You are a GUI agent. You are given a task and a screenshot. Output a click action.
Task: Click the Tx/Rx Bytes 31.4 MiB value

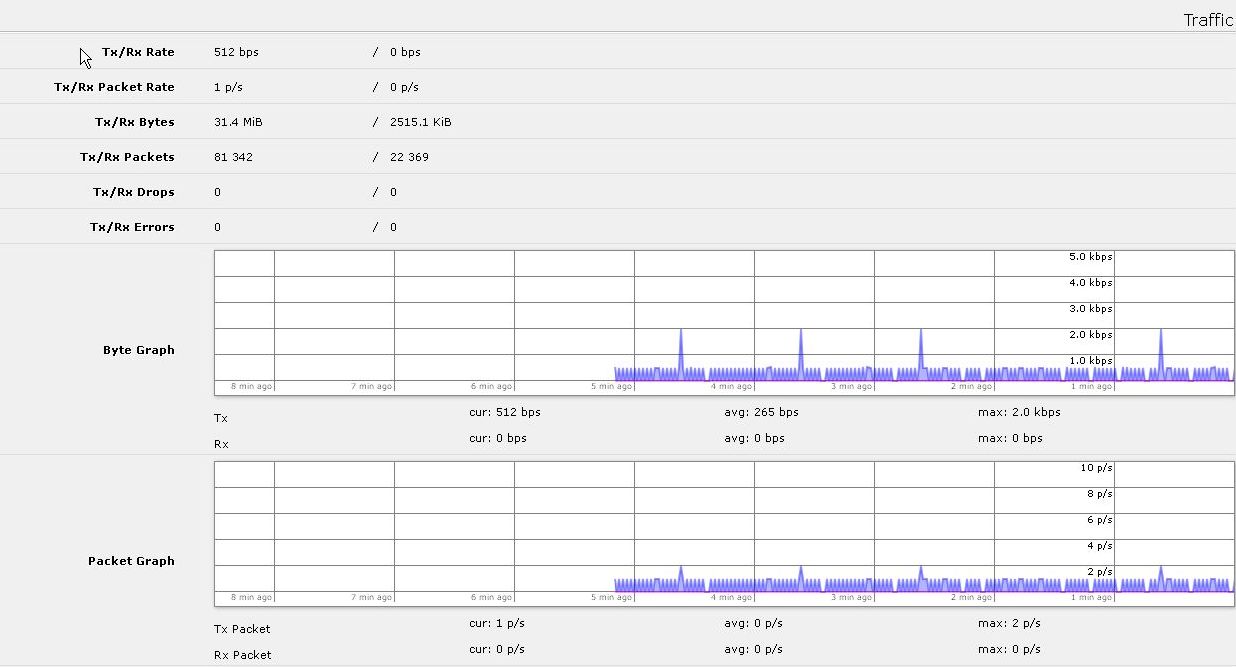coord(238,122)
